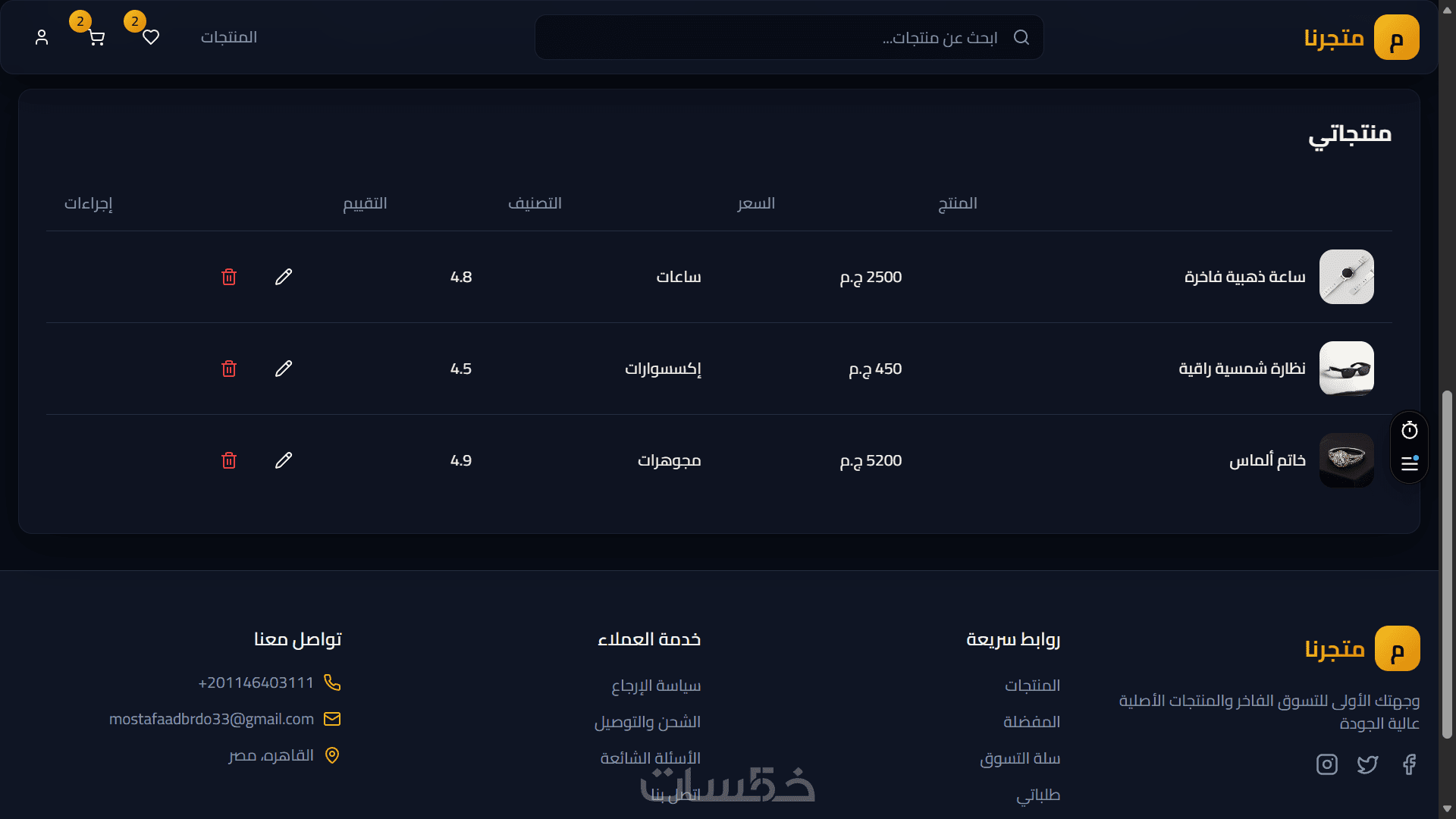Viewport: 1456px width, 819px height.
Task: Delete the sunglasses product row
Action: click(x=229, y=369)
